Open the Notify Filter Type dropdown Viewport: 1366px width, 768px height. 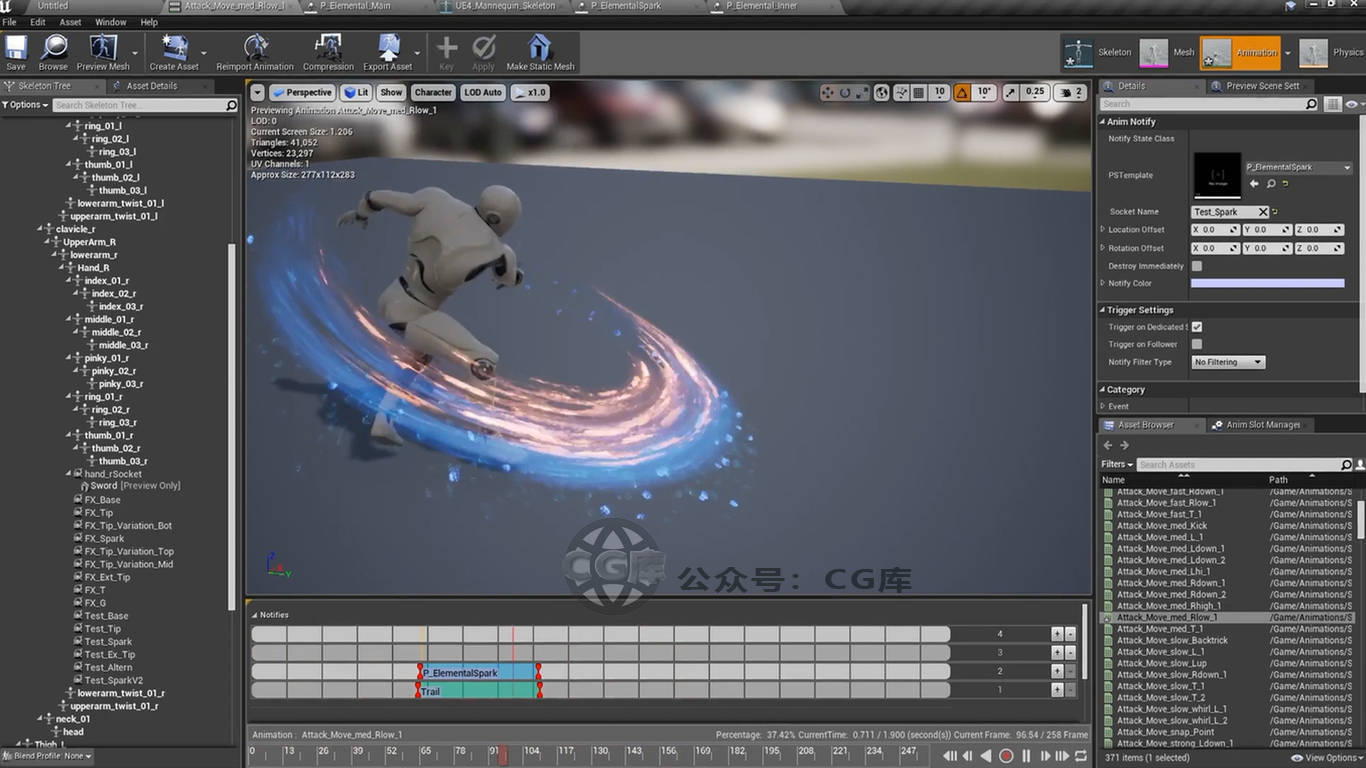(1229, 362)
